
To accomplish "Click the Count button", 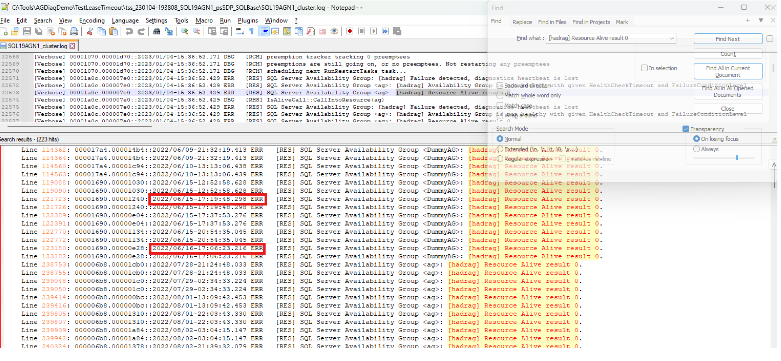I will [728, 53].
